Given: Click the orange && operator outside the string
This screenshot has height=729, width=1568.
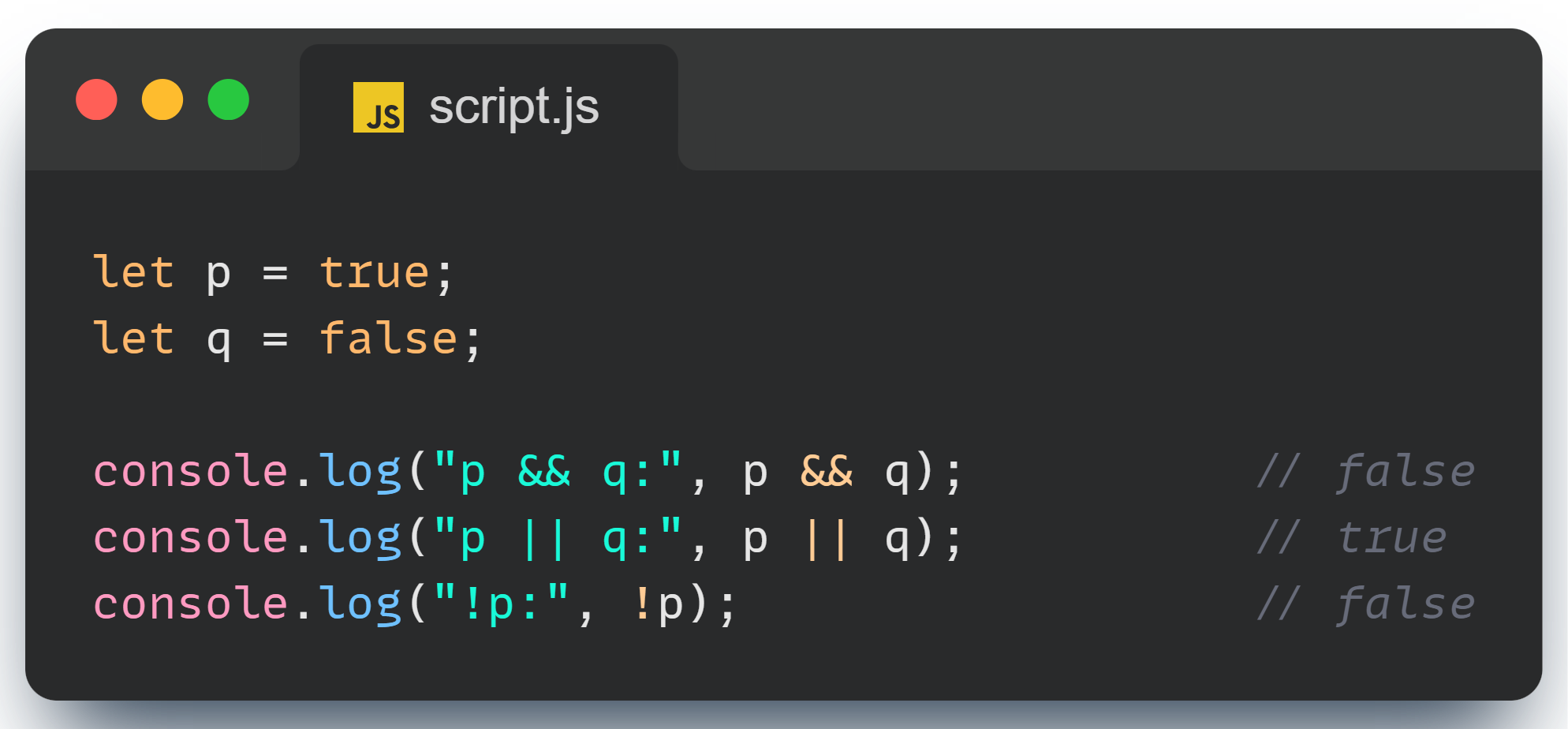Looking at the screenshot, I should coord(827,471).
